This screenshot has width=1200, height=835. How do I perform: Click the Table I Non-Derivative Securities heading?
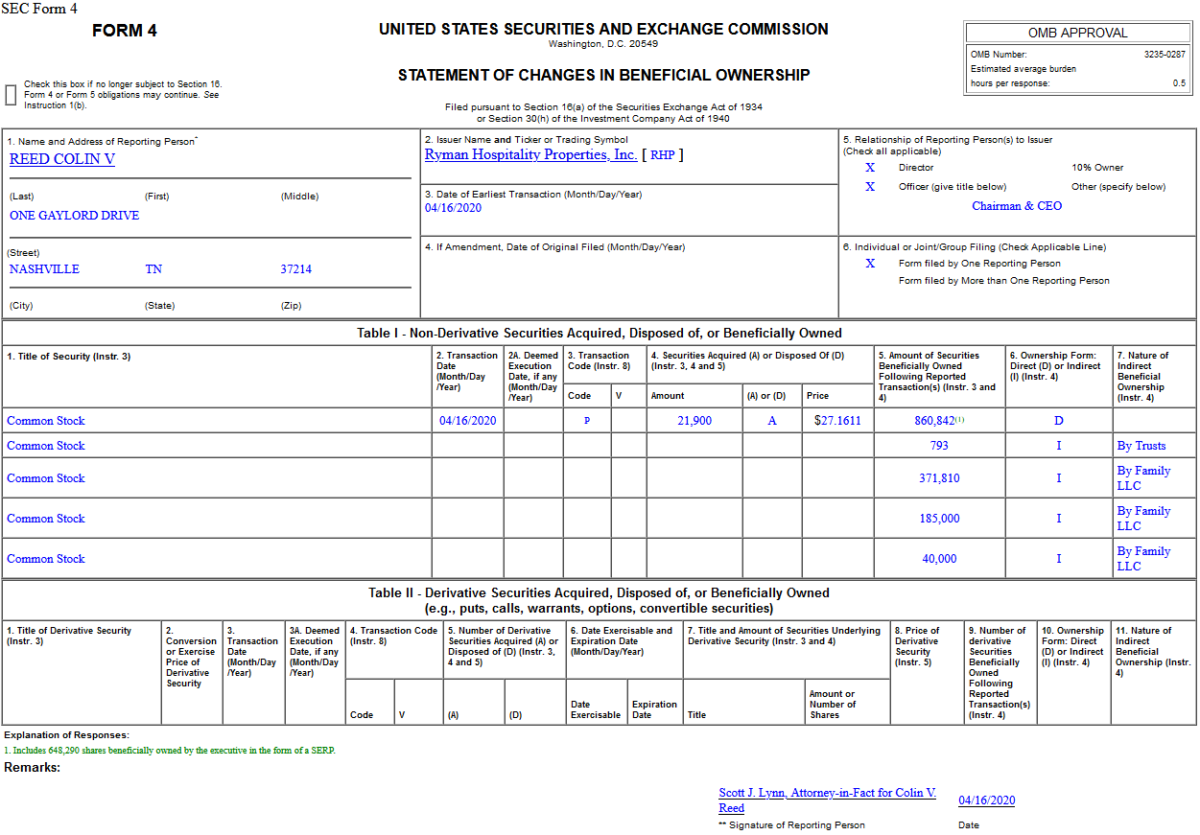tap(599, 333)
